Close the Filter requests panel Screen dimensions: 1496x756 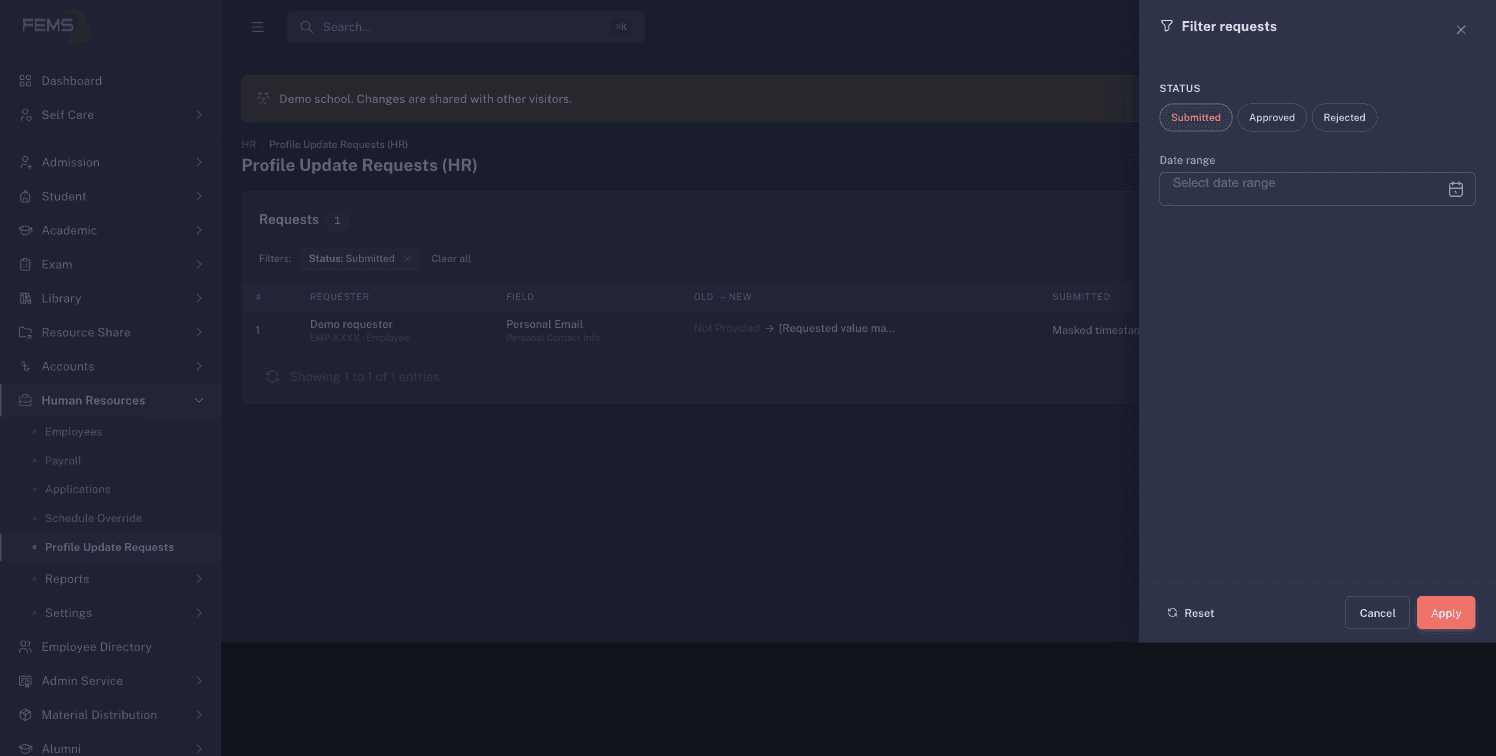[1461, 30]
